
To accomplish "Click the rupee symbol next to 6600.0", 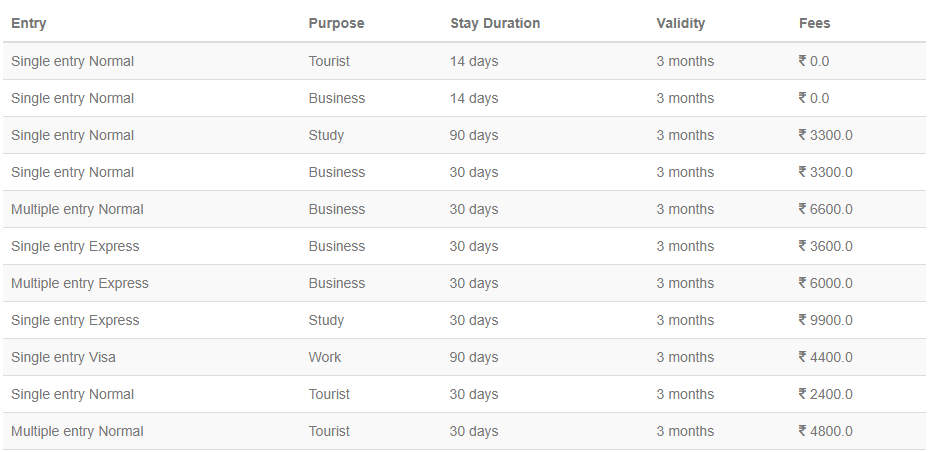I will click(803, 209).
